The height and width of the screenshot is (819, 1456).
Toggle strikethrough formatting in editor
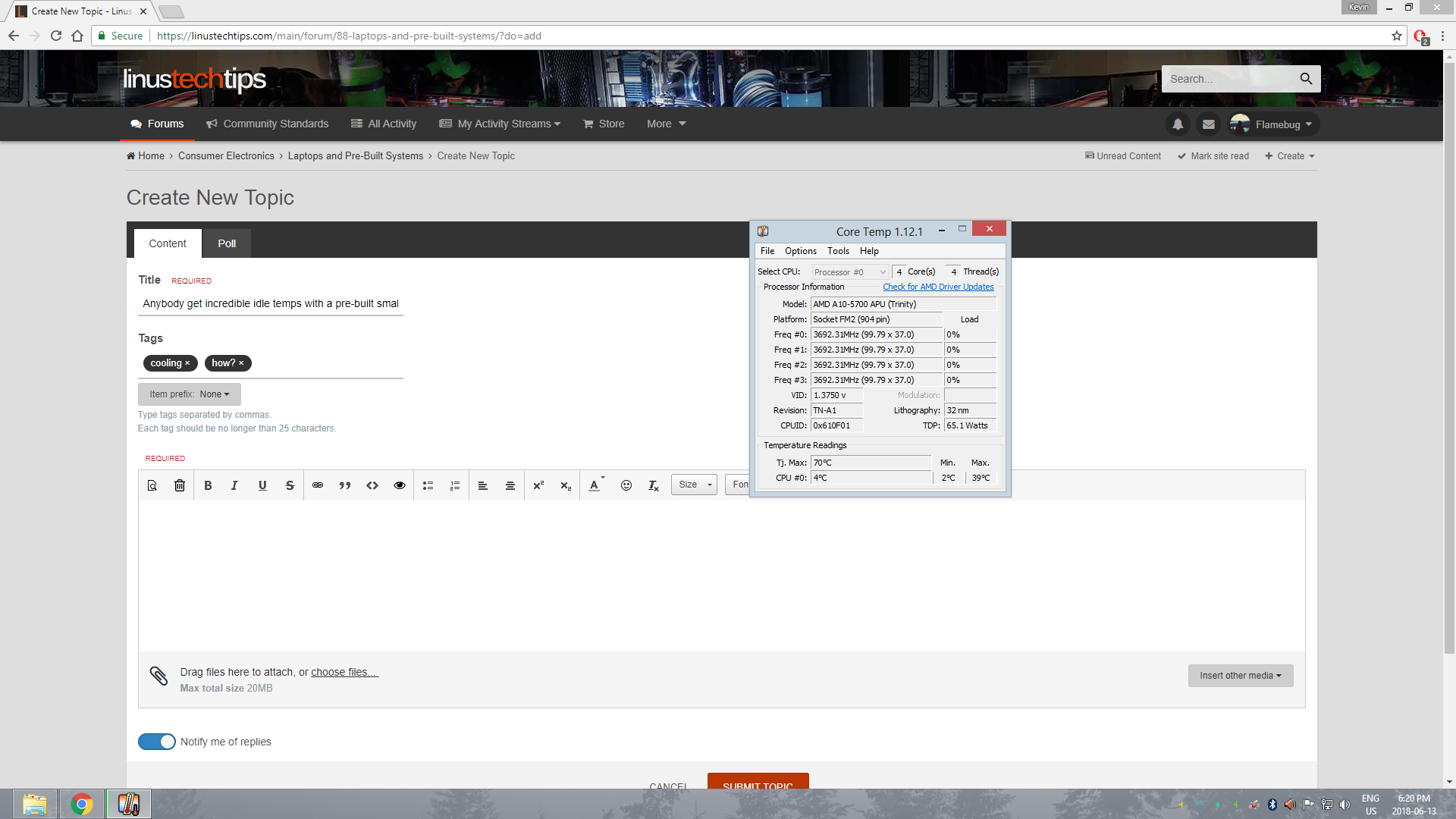pyautogui.click(x=290, y=485)
